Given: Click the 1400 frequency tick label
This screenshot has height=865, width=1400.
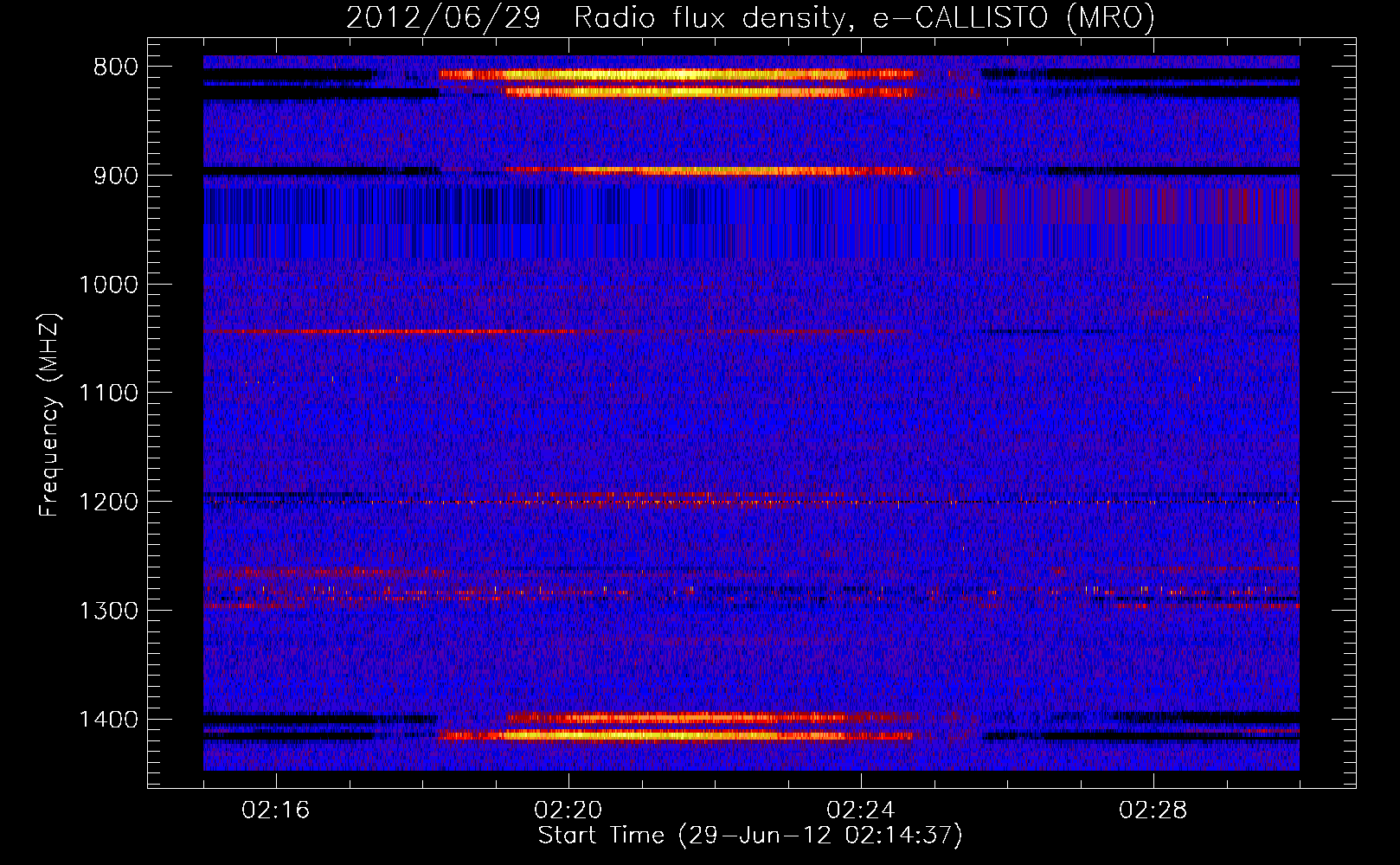Looking at the screenshot, I should tap(108, 720).
